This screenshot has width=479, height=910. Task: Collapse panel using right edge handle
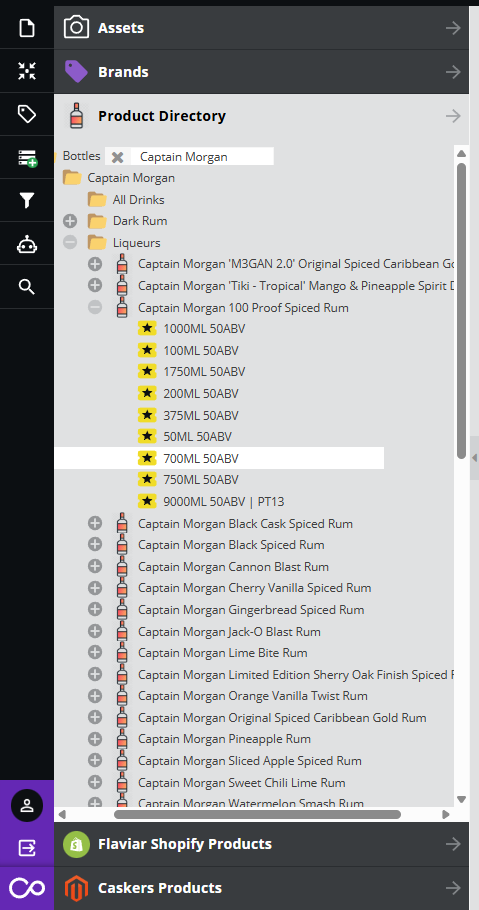[x=474, y=458]
